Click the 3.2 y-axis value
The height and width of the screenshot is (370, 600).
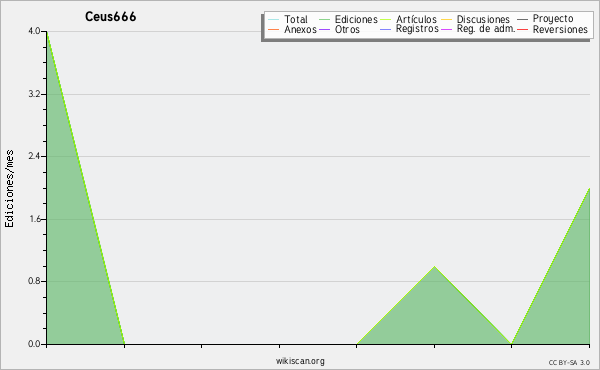point(34,94)
